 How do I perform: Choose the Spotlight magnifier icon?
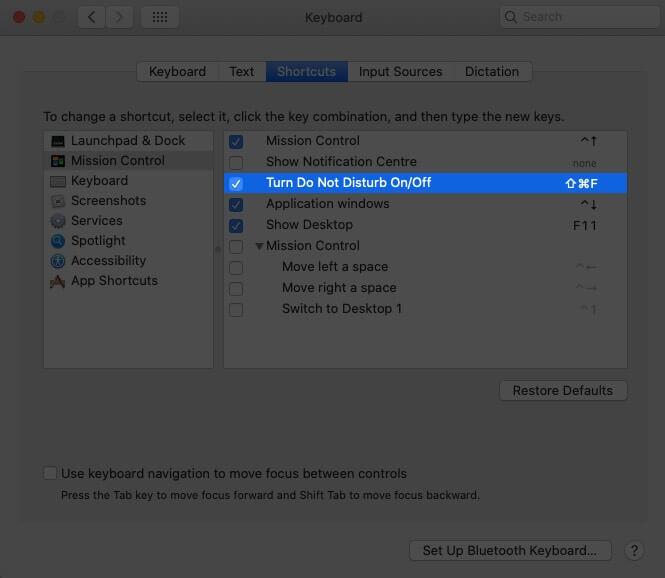58,241
